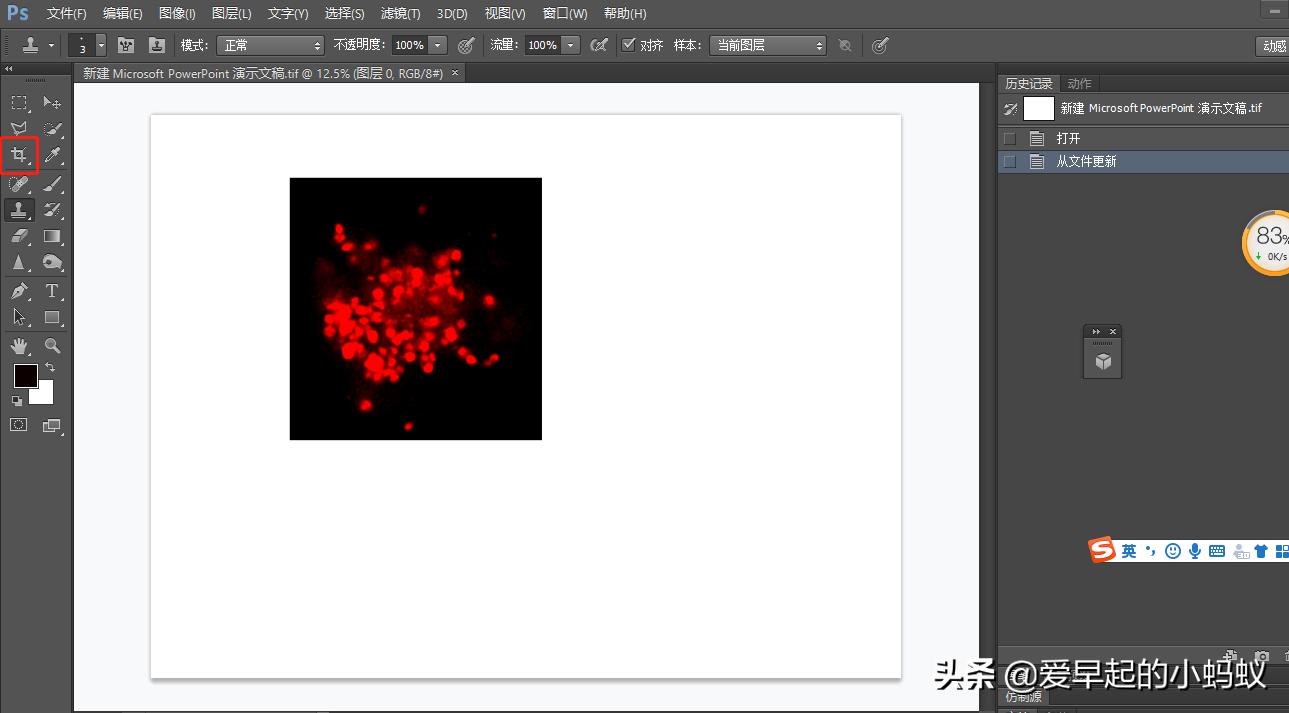The height and width of the screenshot is (713, 1289).
Task: Select the Sharpen tool
Action: (19, 263)
